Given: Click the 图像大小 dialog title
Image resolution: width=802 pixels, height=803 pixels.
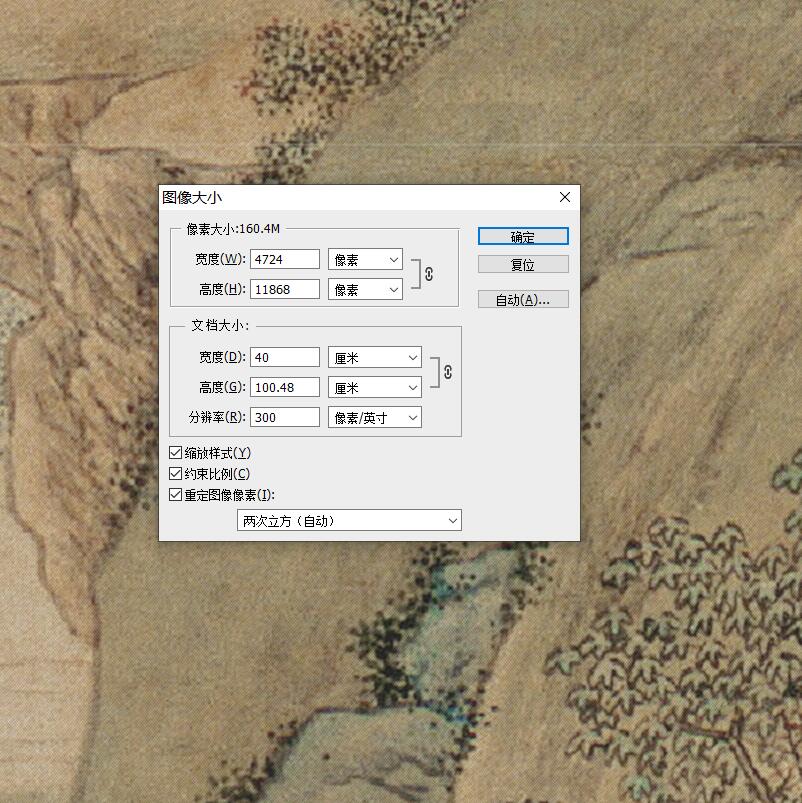Looking at the screenshot, I should pos(192,197).
